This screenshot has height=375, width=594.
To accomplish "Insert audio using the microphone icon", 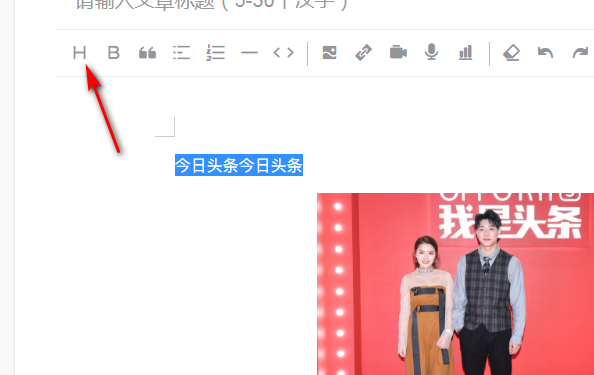I will click(x=431, y=53).
